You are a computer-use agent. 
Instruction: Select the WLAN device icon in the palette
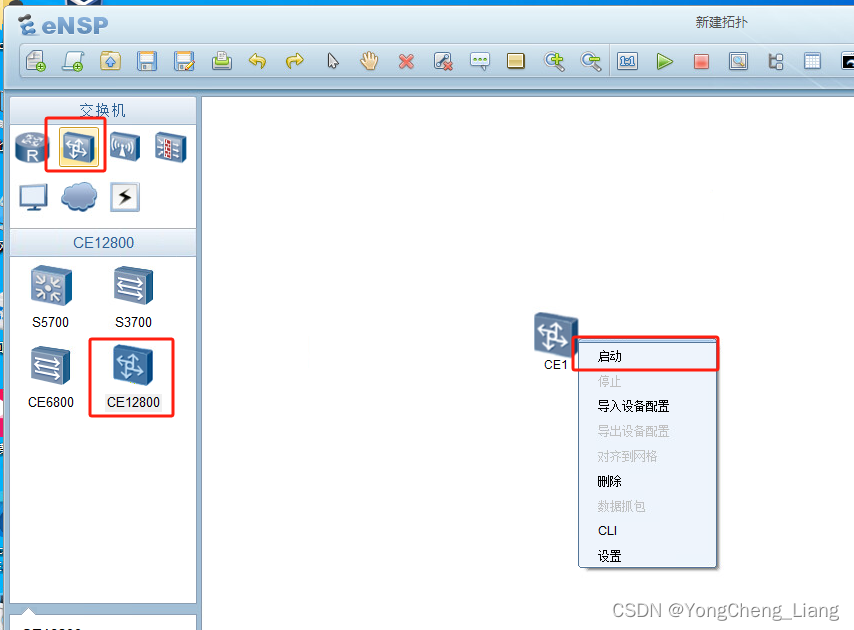click(x=122, y=146)
